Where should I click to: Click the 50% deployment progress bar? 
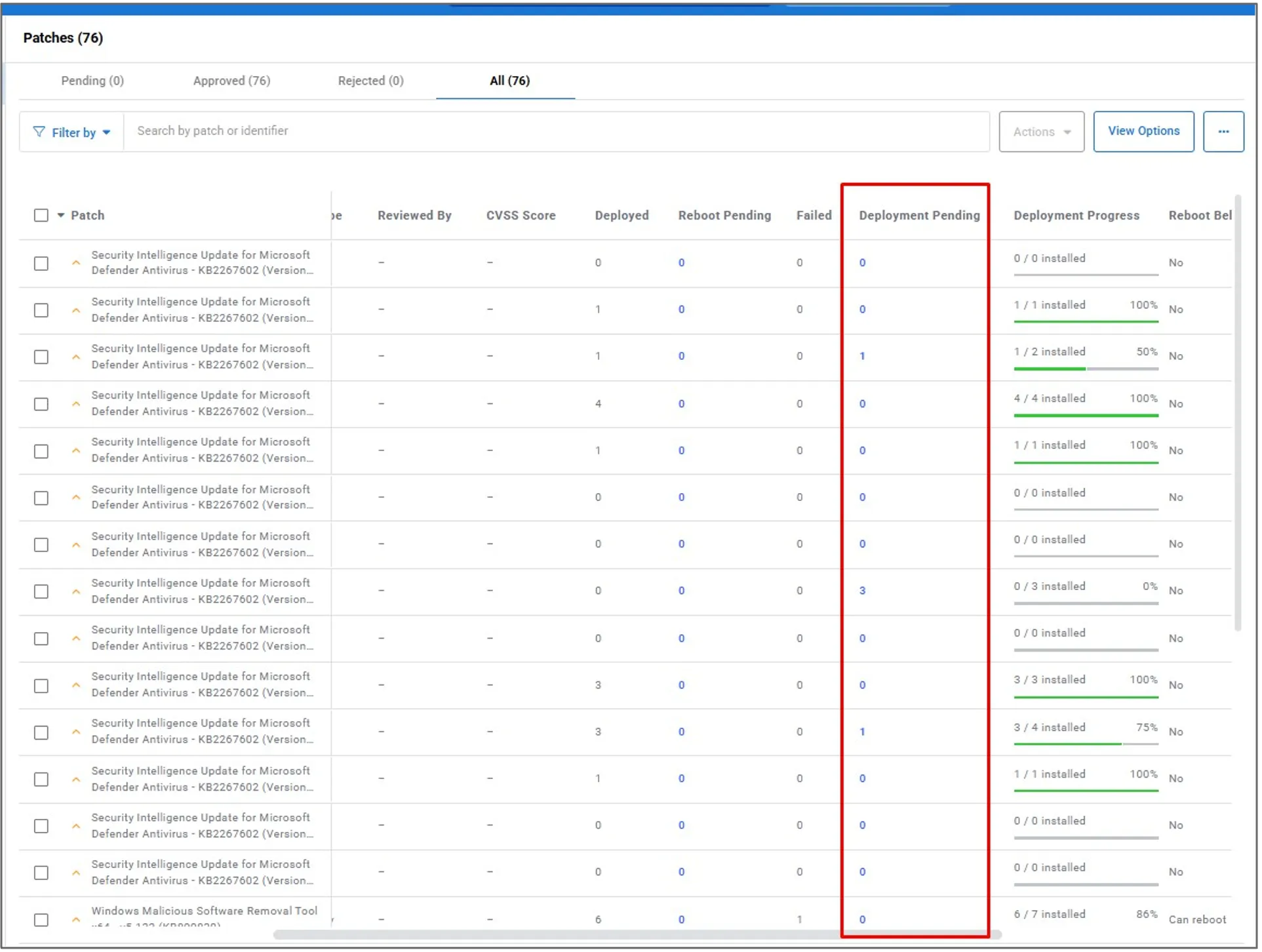click(1086, 368)
